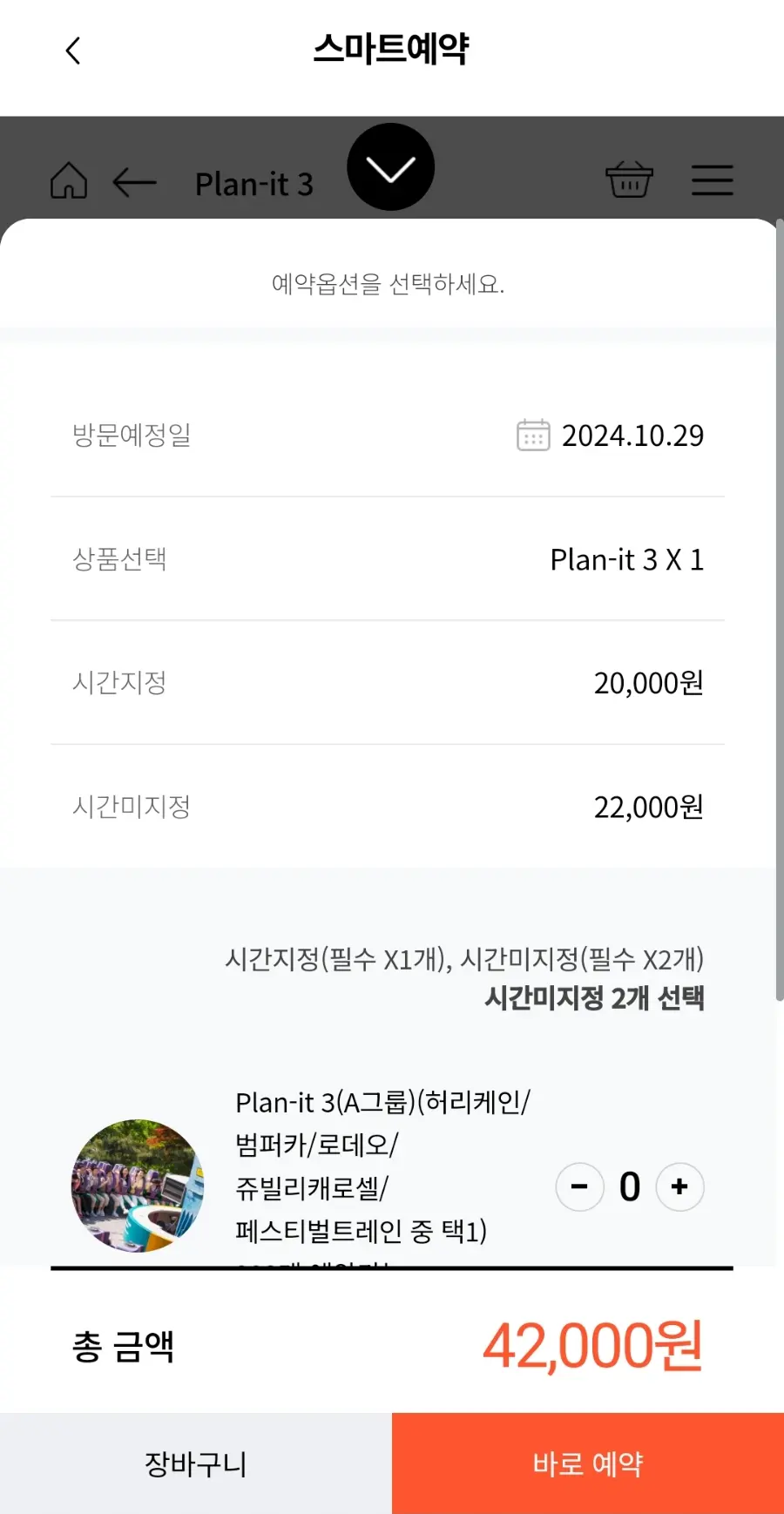
Task: Open the 상품선택 Plan-it 3 X 1 row
Action: click(x=388, y=559)
